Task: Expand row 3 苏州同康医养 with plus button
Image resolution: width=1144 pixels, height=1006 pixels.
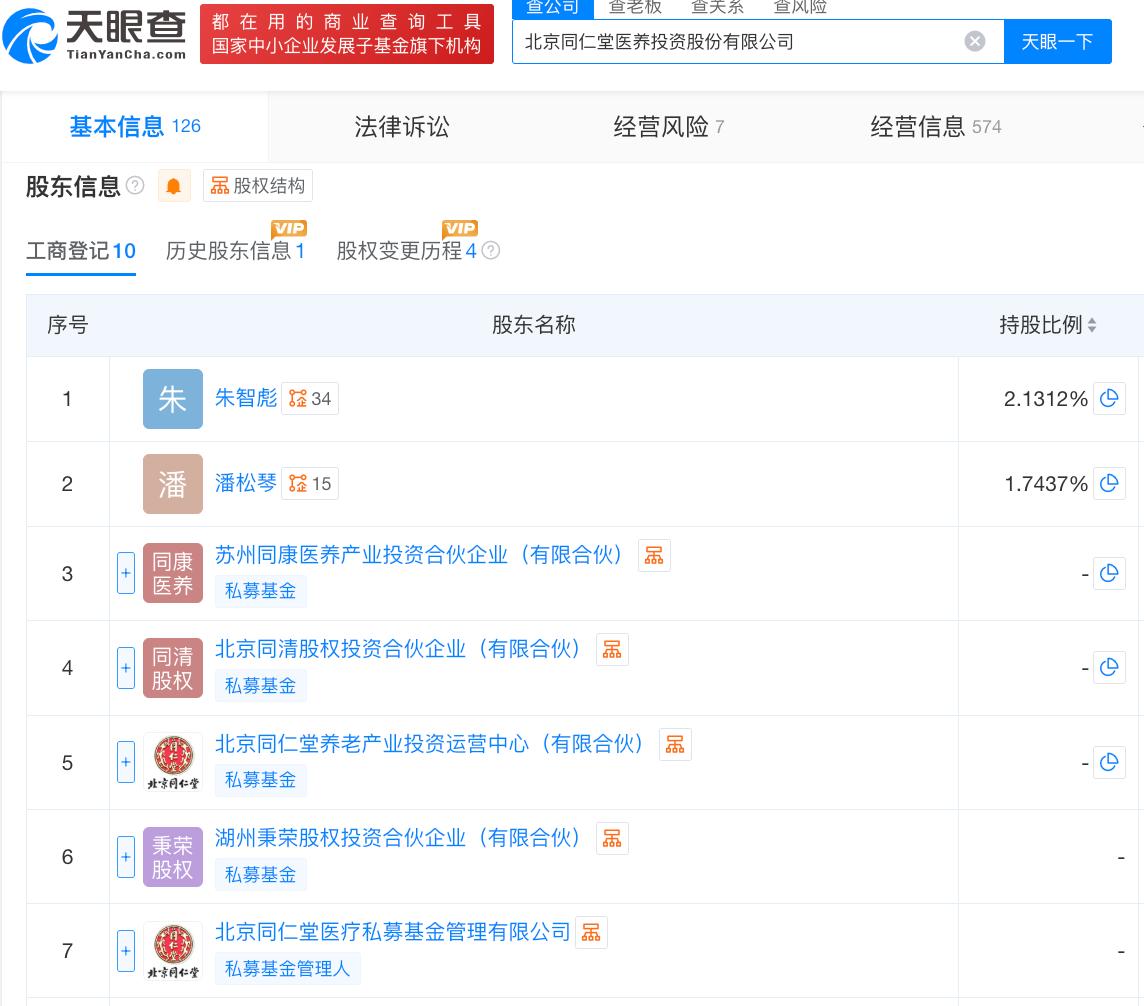Action: 126,574
